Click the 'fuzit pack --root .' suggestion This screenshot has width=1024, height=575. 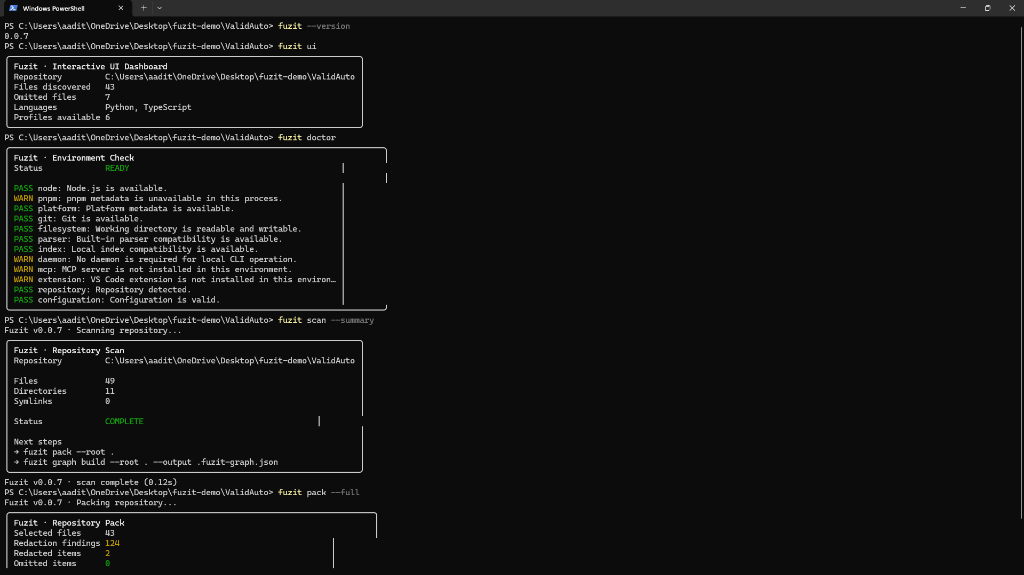[63, 452]
